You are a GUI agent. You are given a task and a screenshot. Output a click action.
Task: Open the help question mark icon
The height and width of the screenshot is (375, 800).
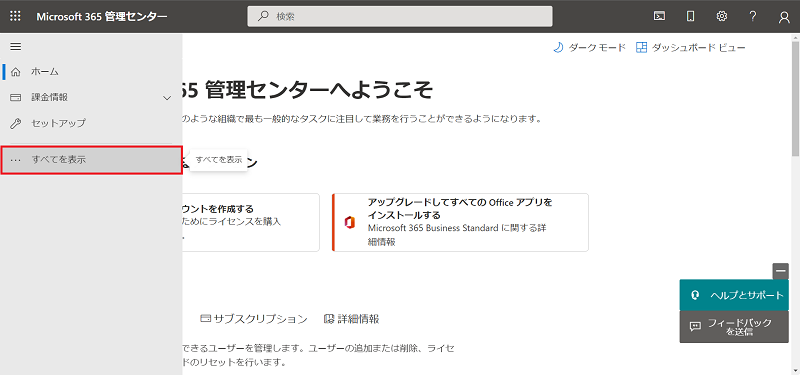753,16
